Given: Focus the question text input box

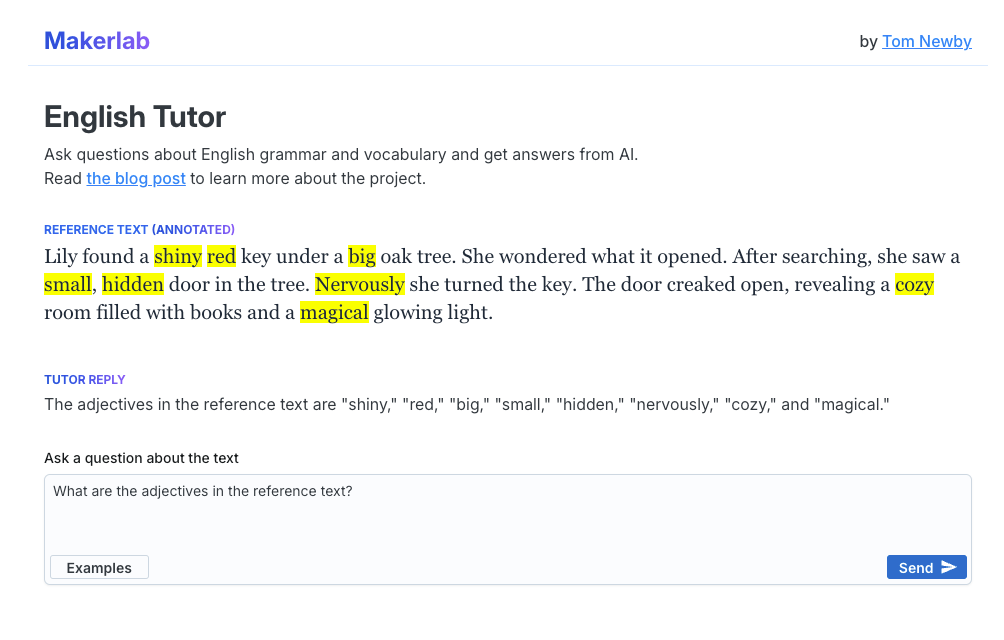Looking at the screenshot, I should pos(507,515).
